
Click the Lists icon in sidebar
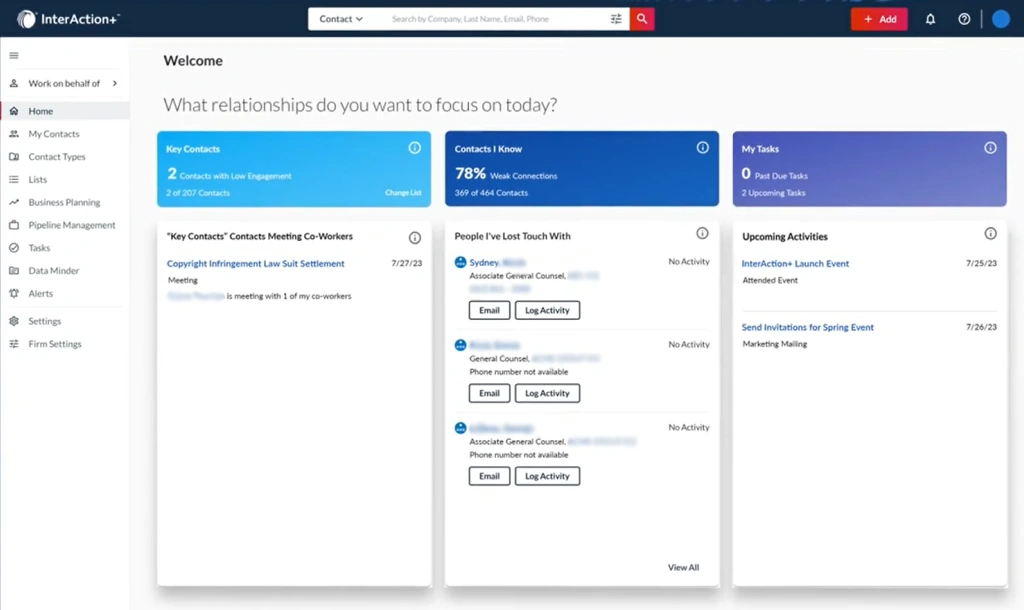pos(14,180)
